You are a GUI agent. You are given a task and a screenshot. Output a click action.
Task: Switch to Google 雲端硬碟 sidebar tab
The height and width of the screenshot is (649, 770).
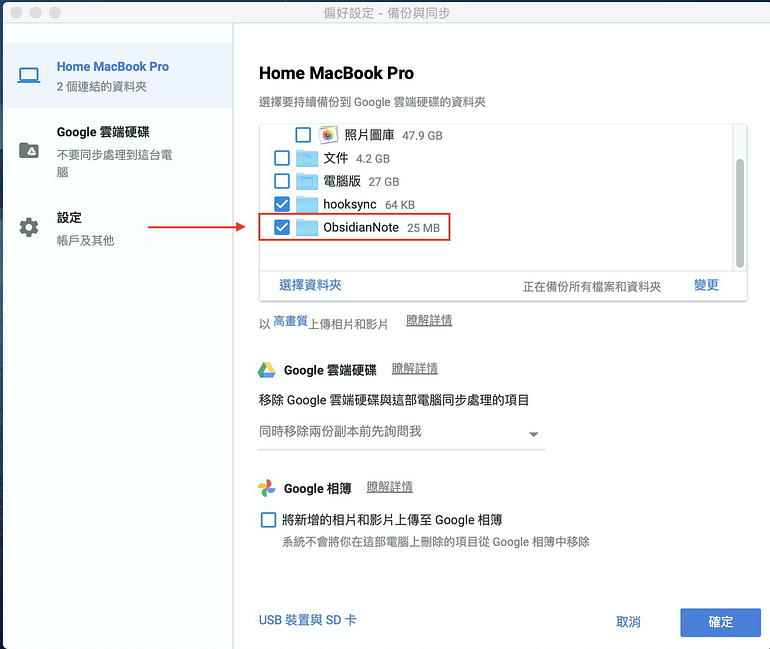point(118,151)
